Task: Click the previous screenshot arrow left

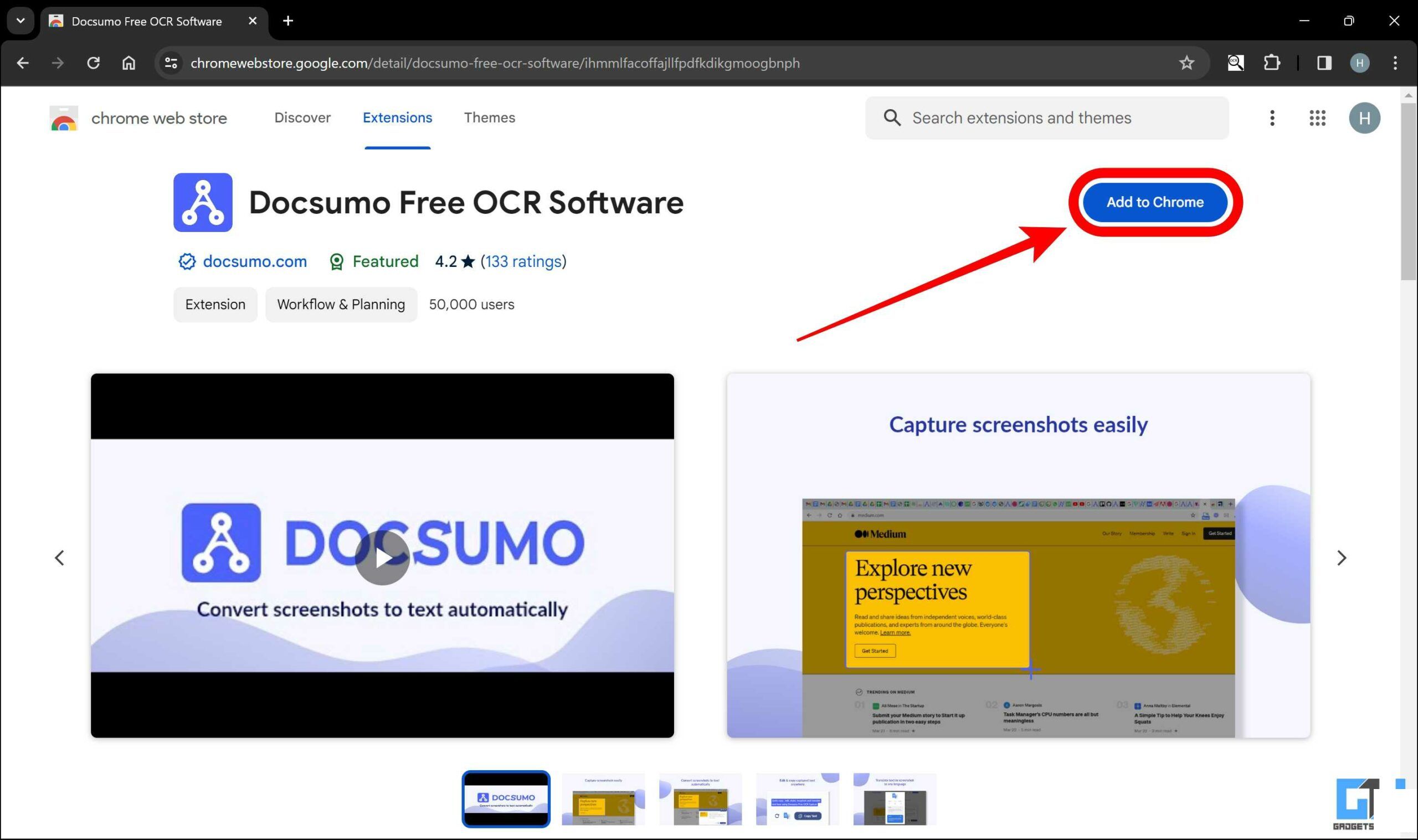Action: click(x=59, y=557)
